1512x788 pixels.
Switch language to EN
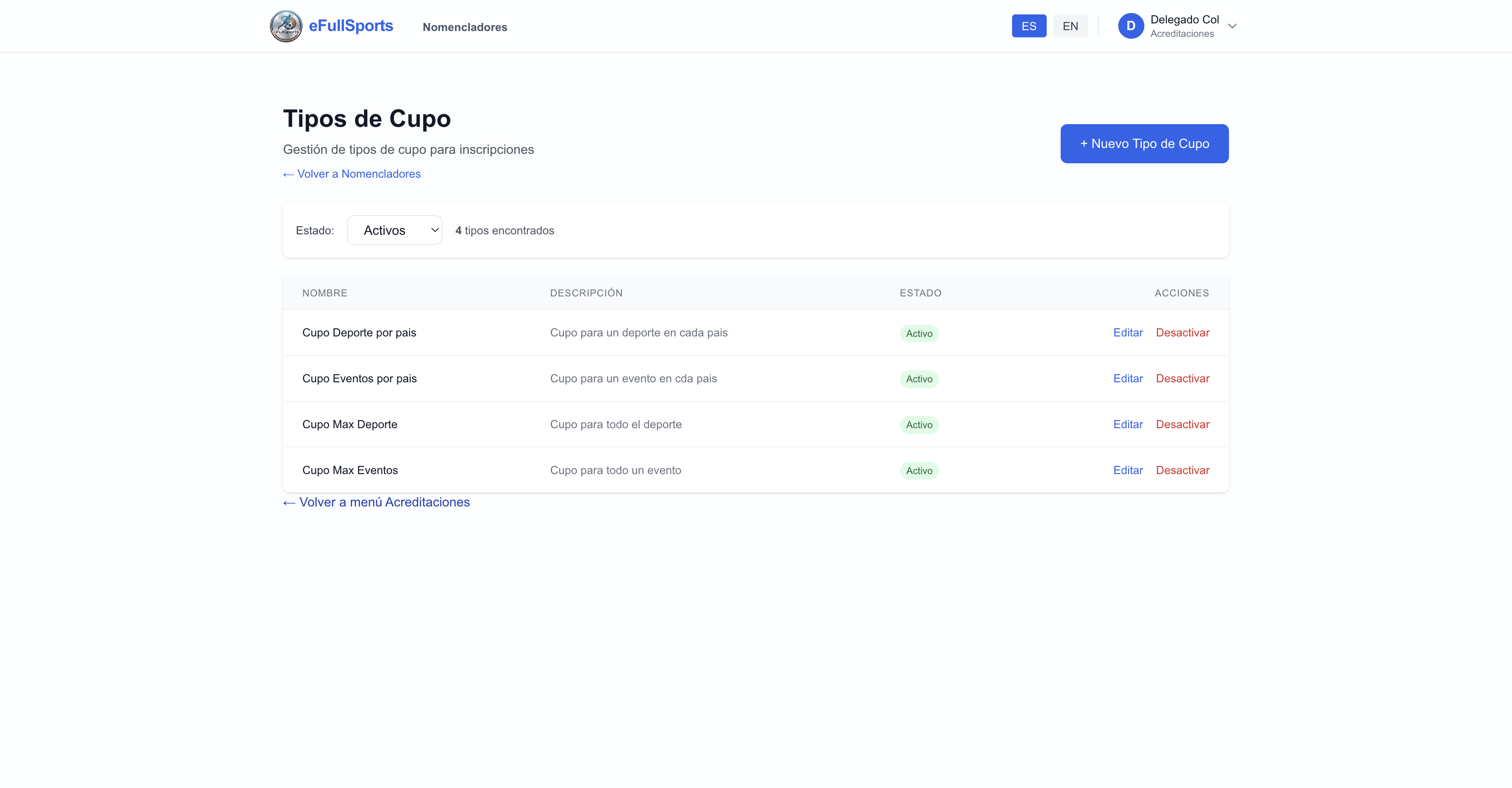pos(1070,26)
